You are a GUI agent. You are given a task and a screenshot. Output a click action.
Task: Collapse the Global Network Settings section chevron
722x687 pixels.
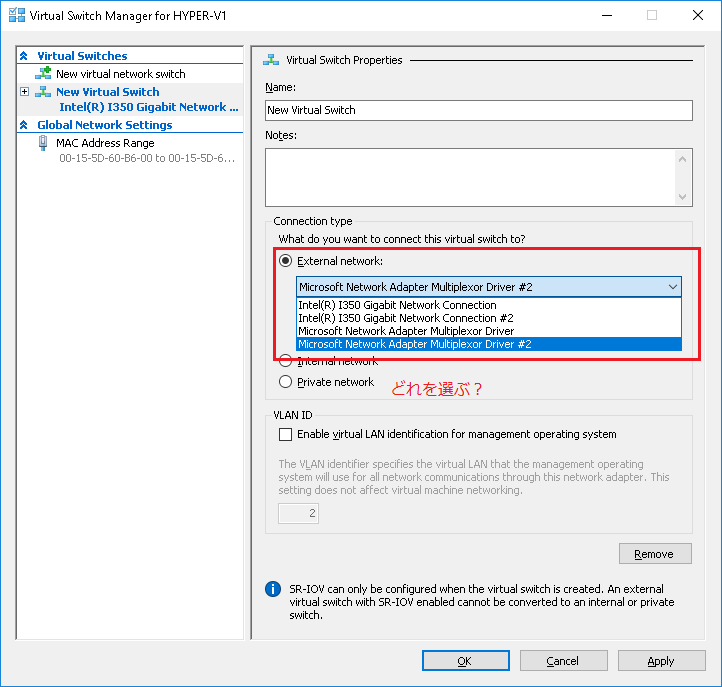[24, 125]
